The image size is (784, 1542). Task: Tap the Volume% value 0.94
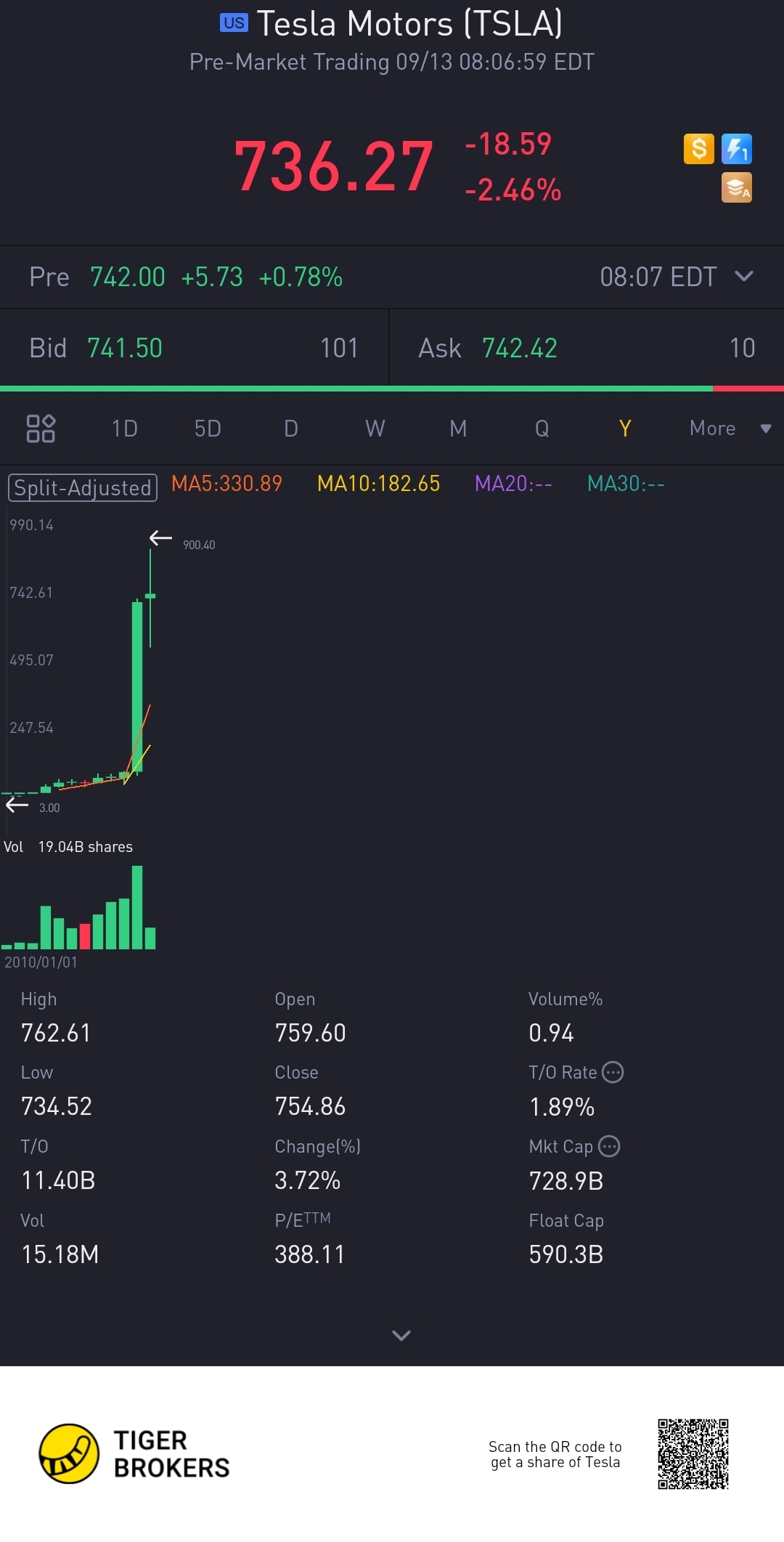[551, 1033]
